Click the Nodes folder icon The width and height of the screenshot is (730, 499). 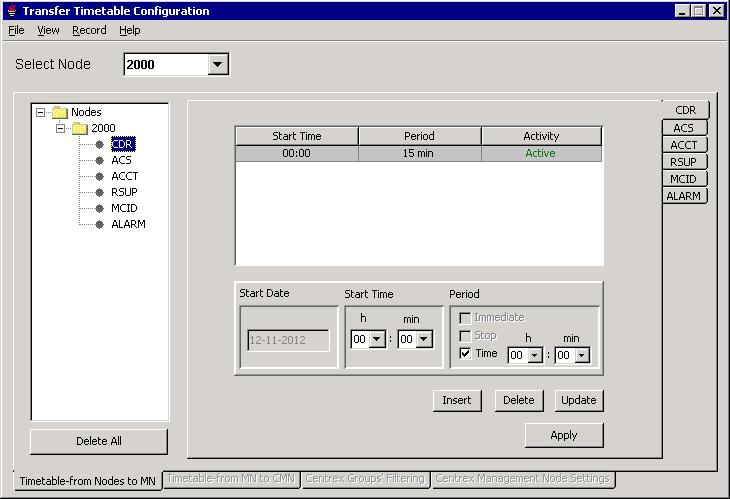pos(60,112)
